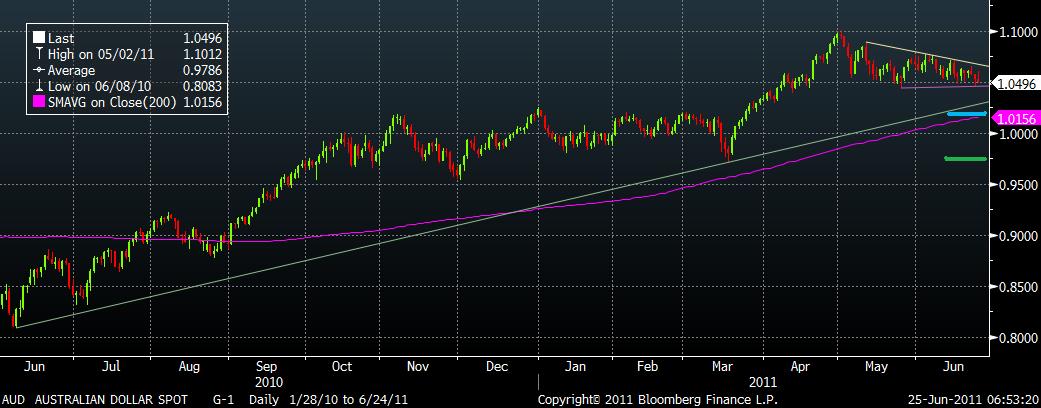The height and width of the screenshot is (408, 1041).
Task: Select the magenta 1.0156 SMAVG price tag
Action: point(1015,118)
